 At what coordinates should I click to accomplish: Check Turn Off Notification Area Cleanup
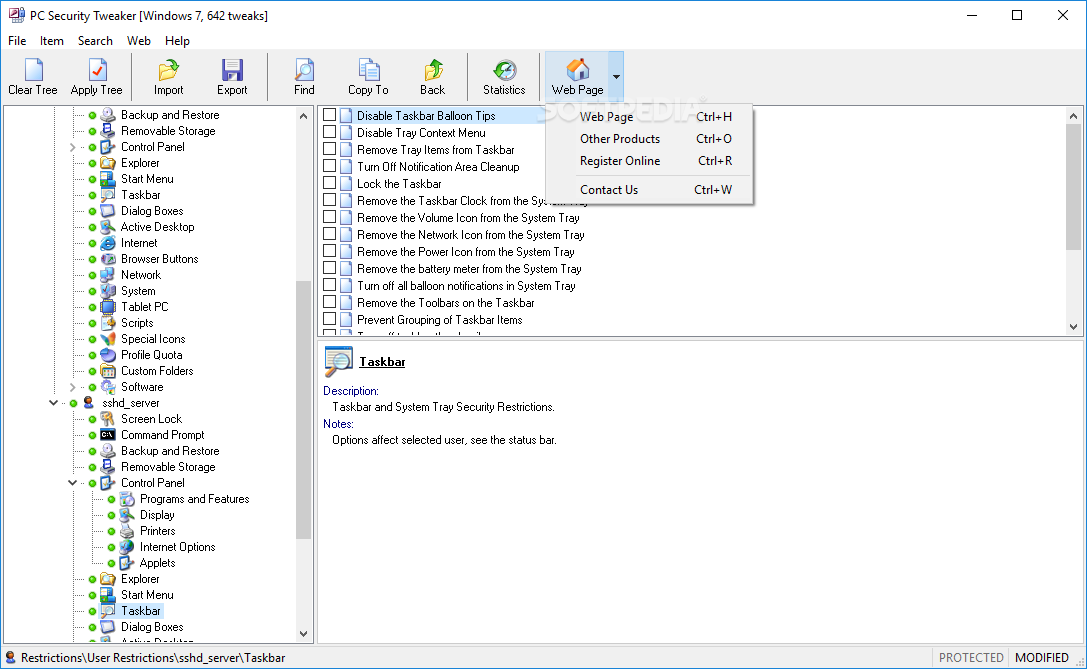[x=329, y=166]
